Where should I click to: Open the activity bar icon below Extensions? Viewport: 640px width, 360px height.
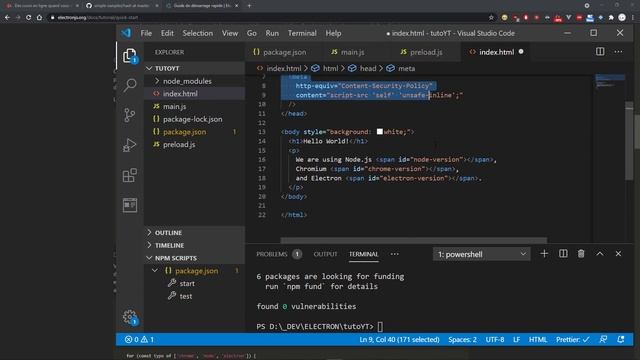(130, 205)
